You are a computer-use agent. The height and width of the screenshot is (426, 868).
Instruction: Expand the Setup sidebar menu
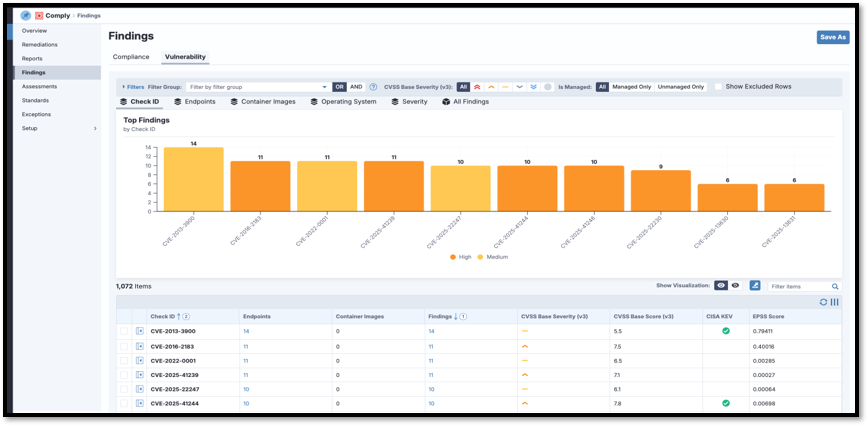95,128
